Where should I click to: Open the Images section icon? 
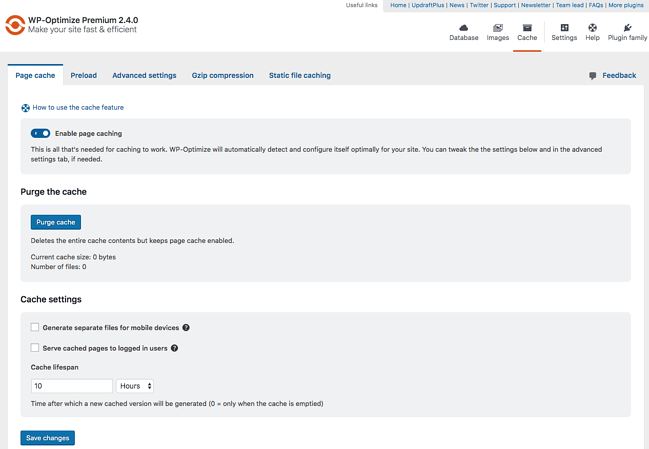pyautogui.click(x=498, y=28)
